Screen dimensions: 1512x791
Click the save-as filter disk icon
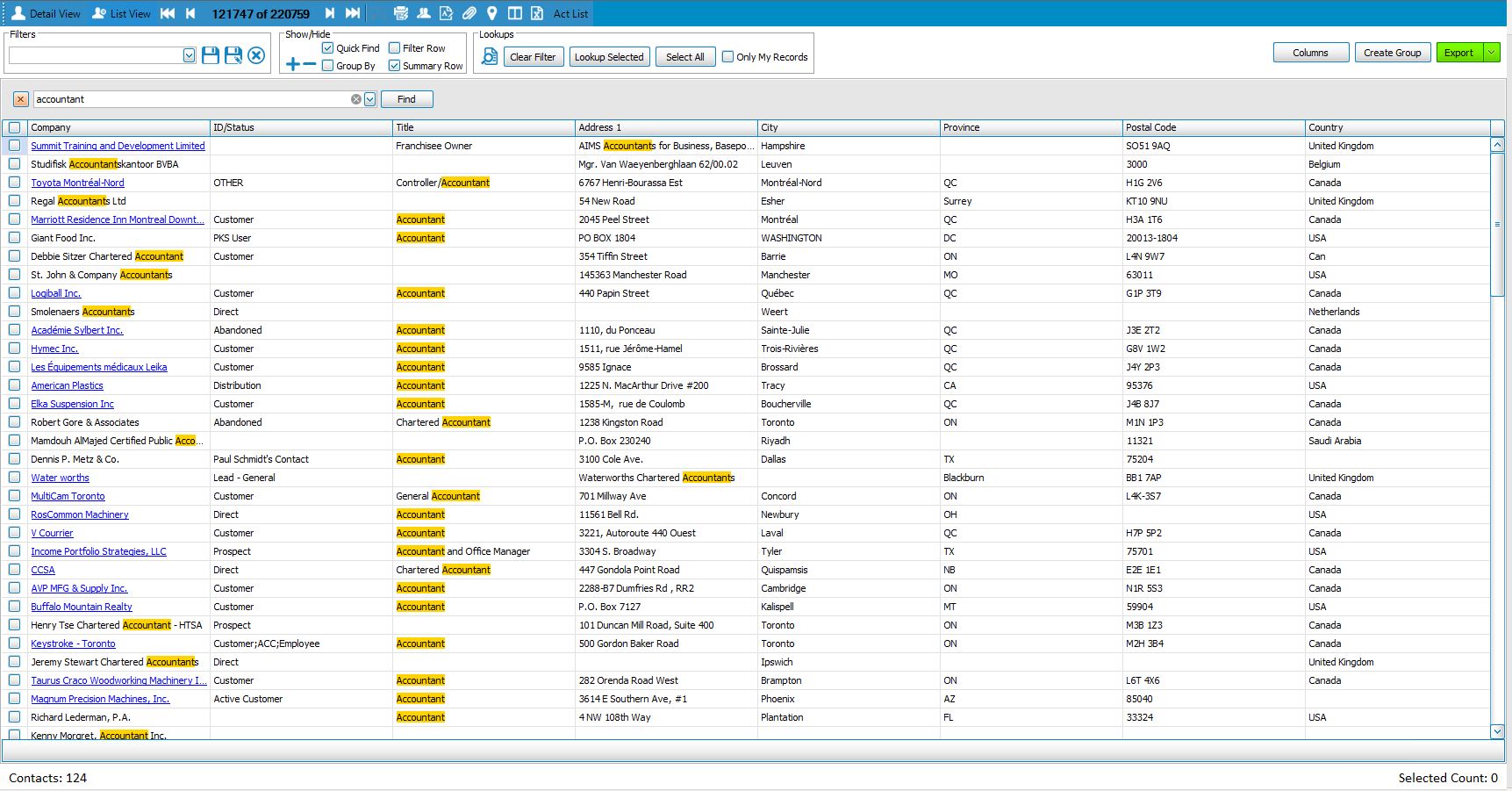(233, 55)
